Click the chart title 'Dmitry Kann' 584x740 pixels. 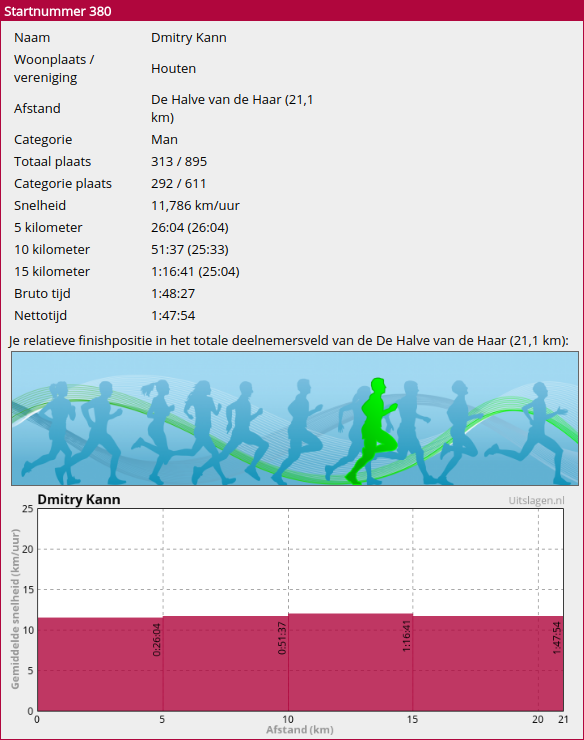click(x=79, y=499)
